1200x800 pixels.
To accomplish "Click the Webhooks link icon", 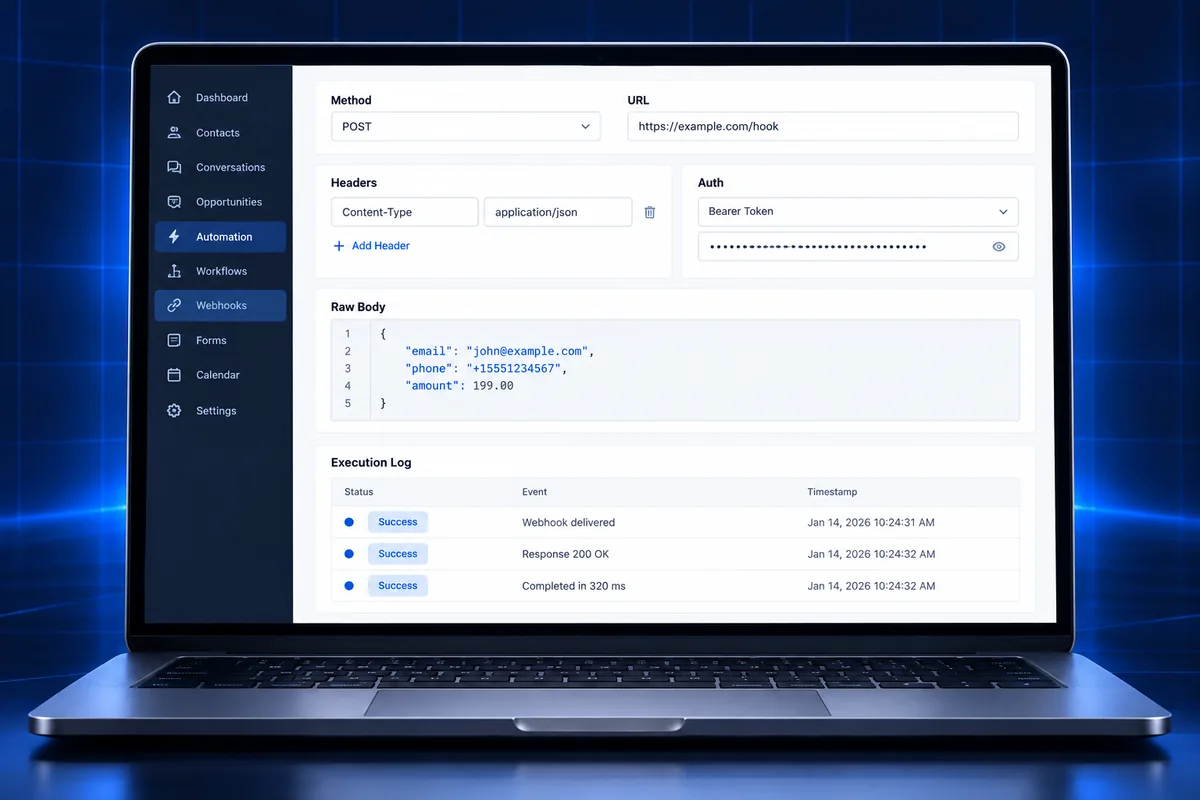I will coord(174,305).
